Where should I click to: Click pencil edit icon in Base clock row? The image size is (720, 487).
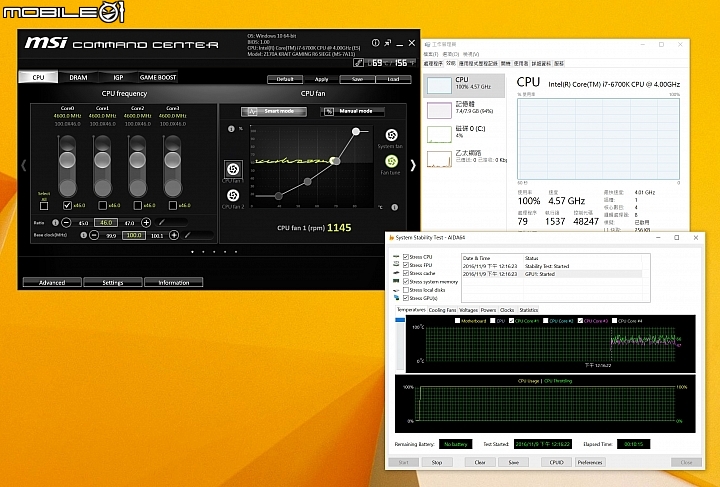coord(187,235)
